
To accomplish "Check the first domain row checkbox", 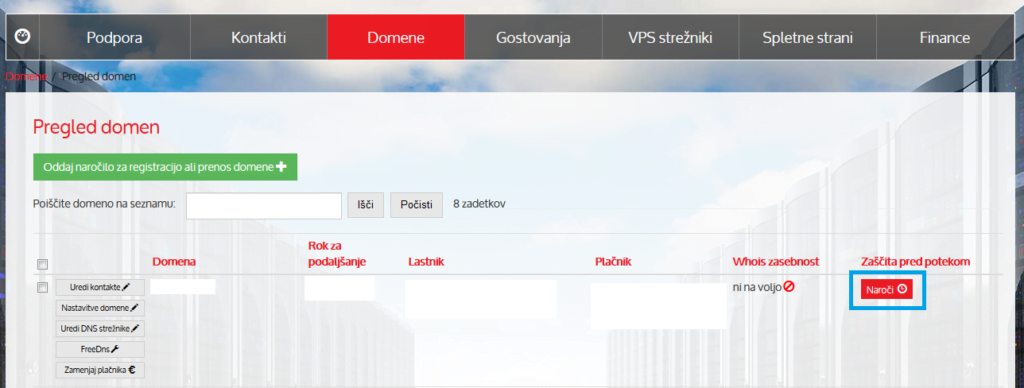I will 42,287.
